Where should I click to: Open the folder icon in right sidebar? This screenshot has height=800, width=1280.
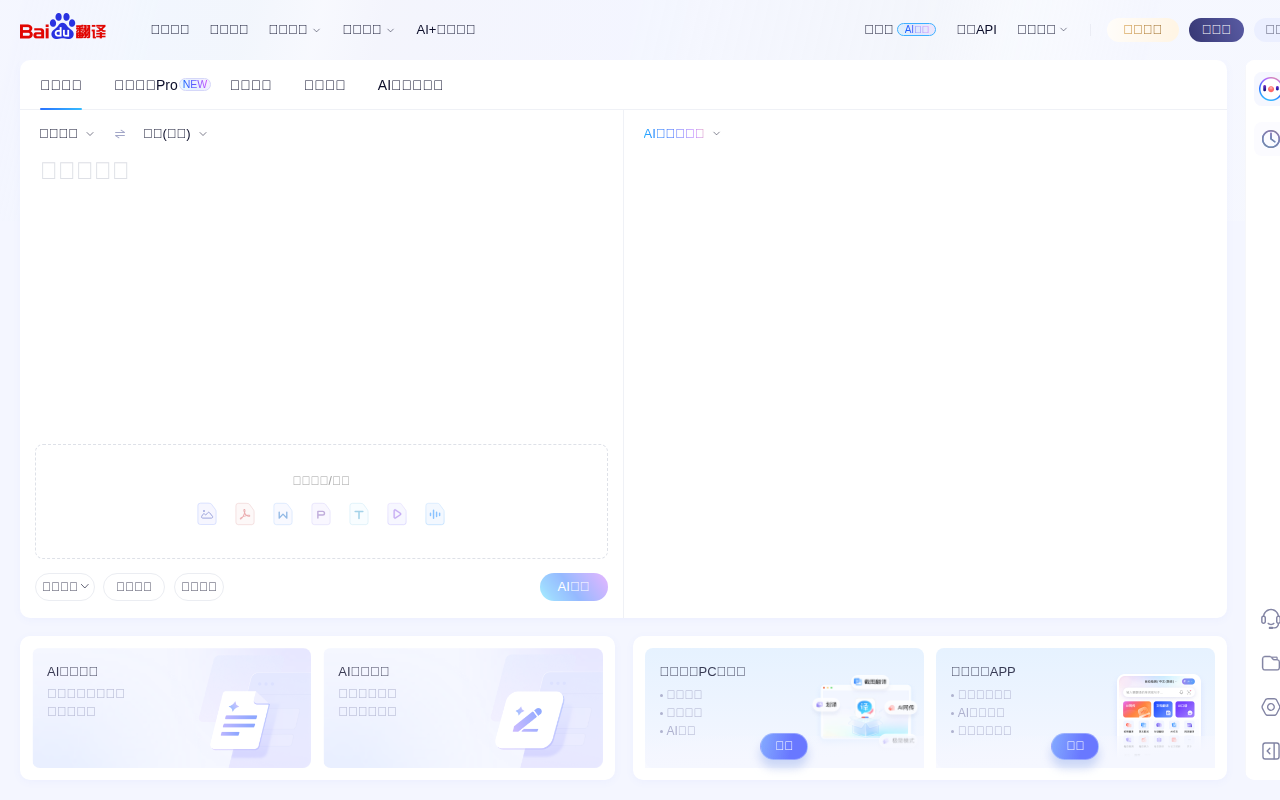[1270, 663]
